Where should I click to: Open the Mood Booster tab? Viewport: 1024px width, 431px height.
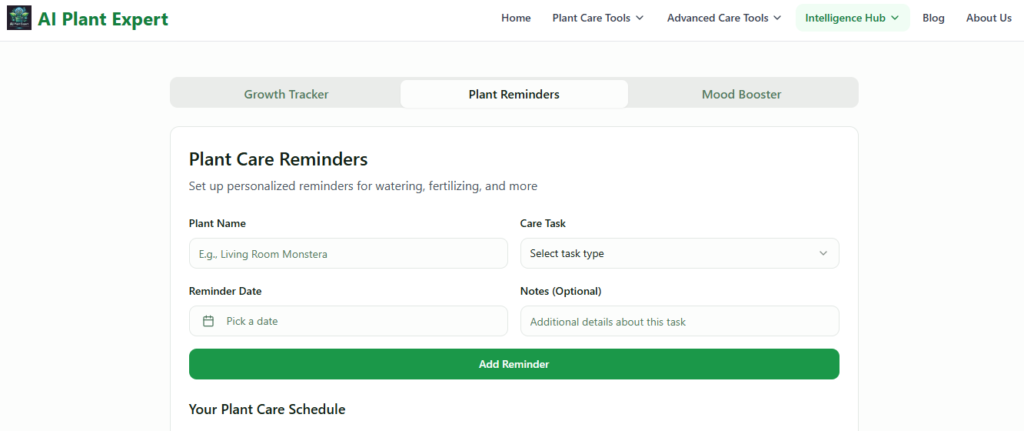(x=741, y=94)
